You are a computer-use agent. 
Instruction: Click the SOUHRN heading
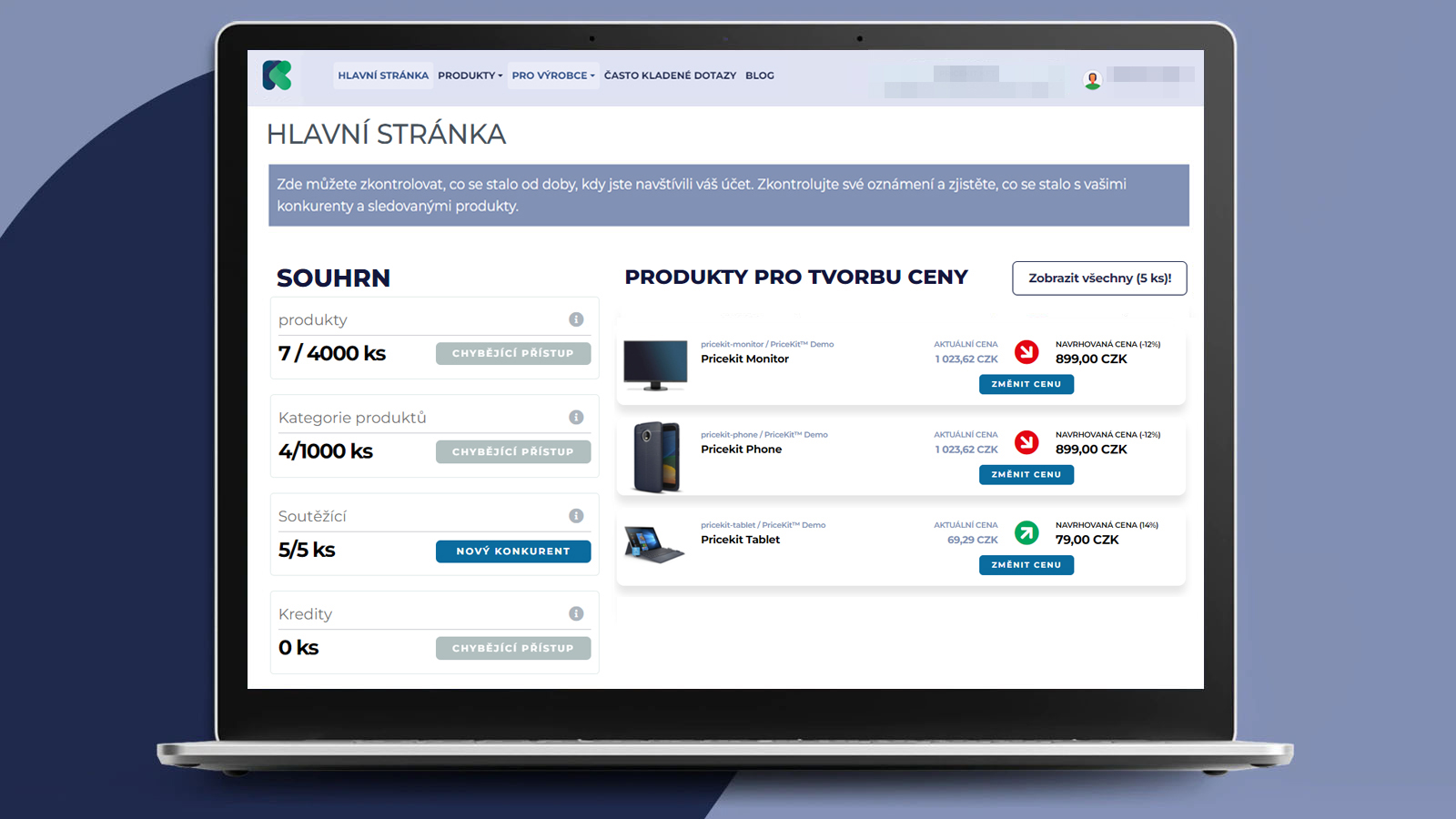pos(333,278)
